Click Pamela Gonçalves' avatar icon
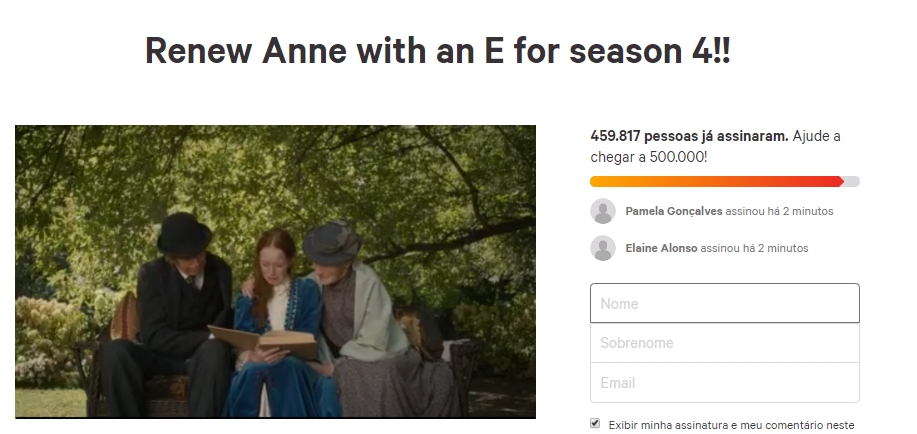Viewport: 917px width, 434px height. pyautogui.click(x=603, y=211)
